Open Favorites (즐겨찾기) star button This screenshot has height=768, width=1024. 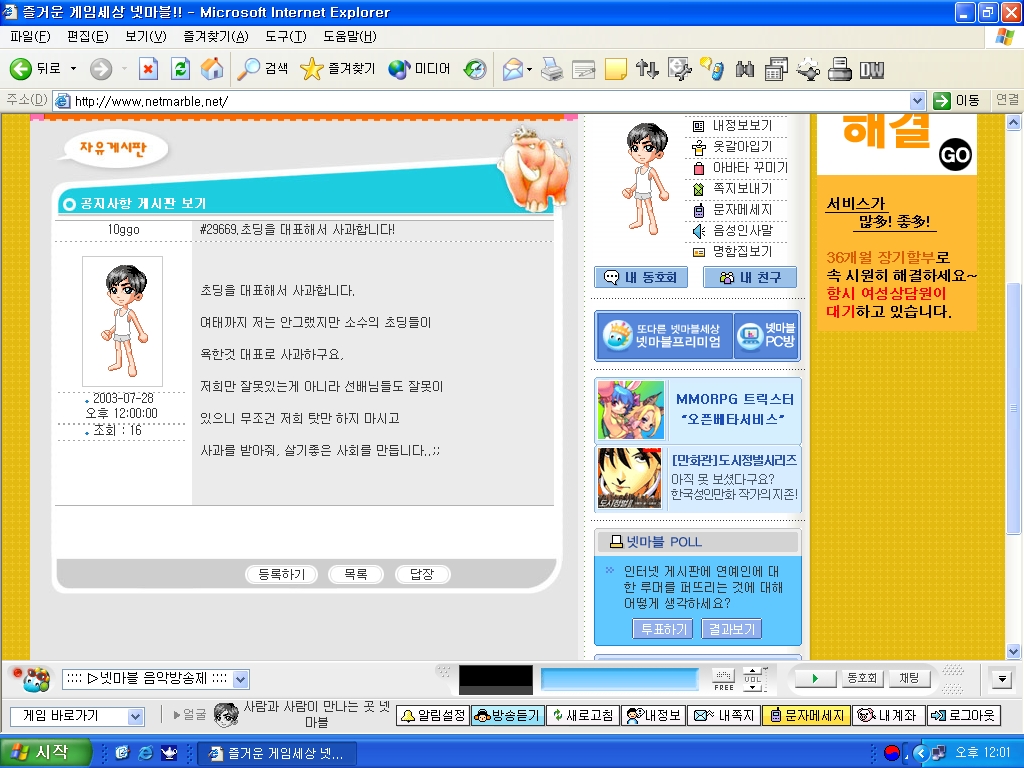pos(337,69)
